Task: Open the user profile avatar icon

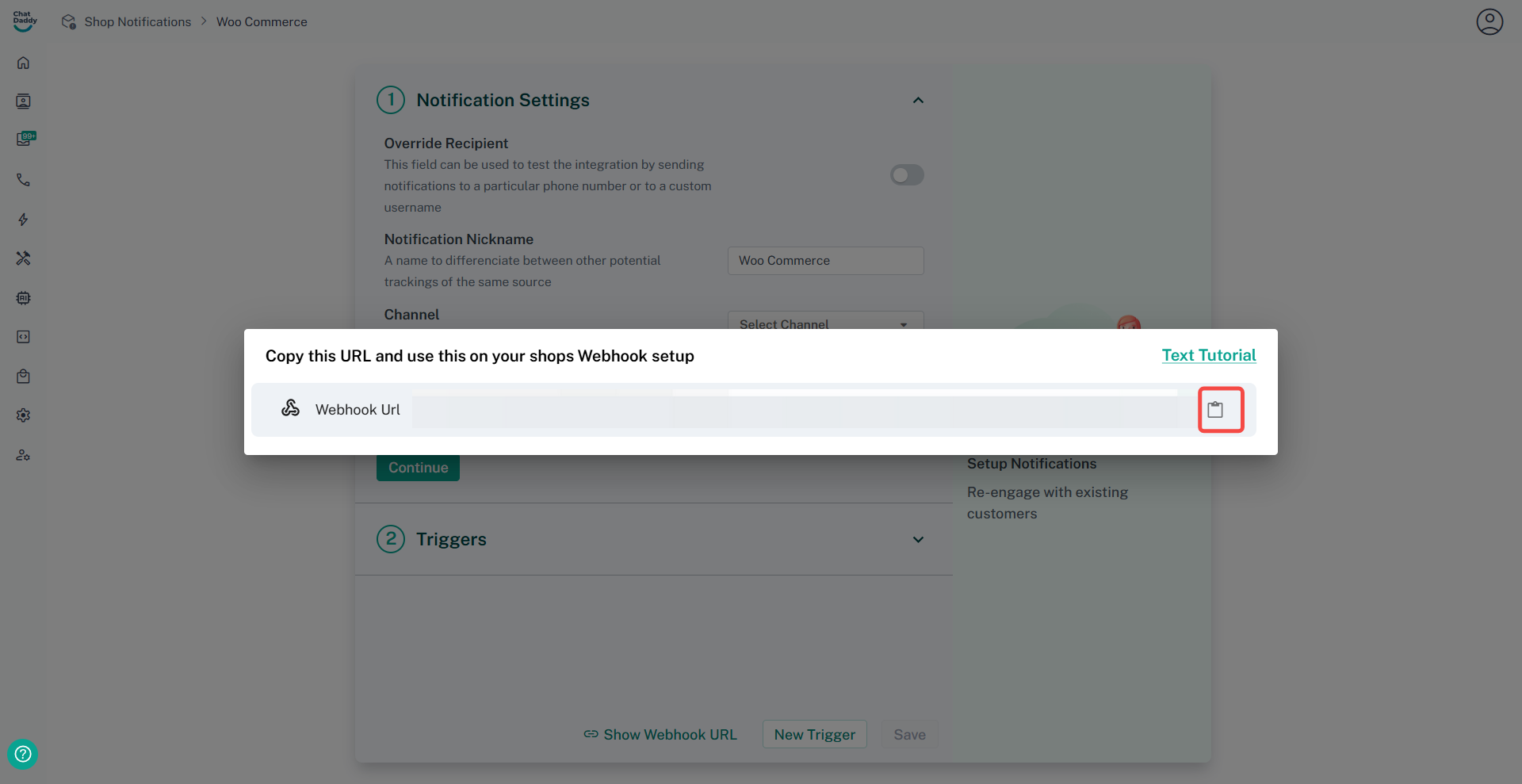Action: [1489, 21]
